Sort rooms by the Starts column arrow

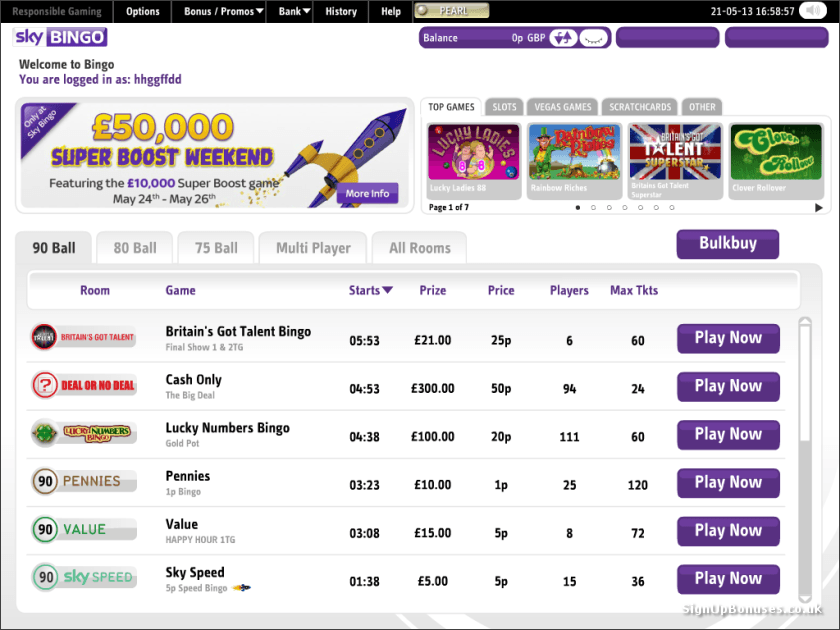click(x=387, y=290)
